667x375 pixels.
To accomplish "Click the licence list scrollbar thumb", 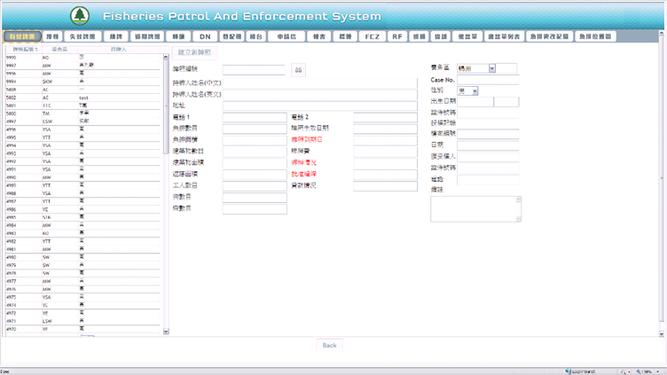I will pos(166,106).
